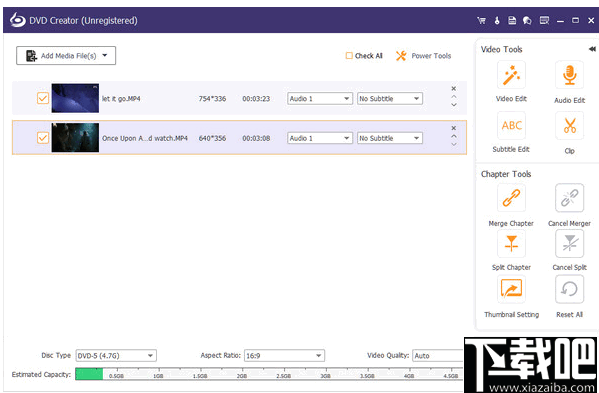
Task: Select the Clip scissors tool
Action: (569, 125)
